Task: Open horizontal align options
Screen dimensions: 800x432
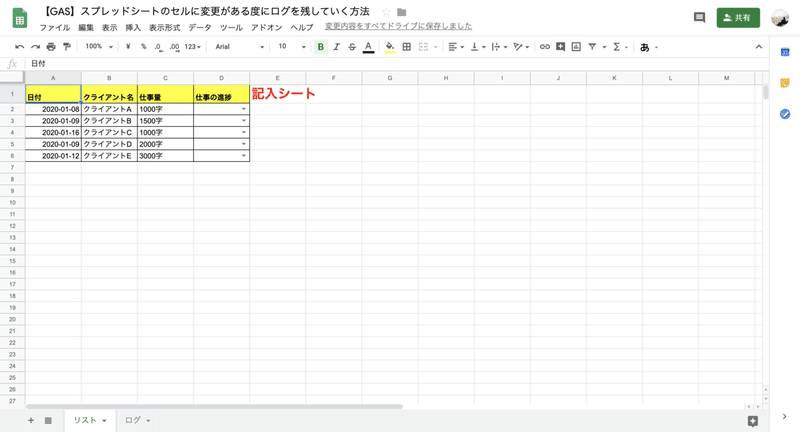Action: [456, 47]
